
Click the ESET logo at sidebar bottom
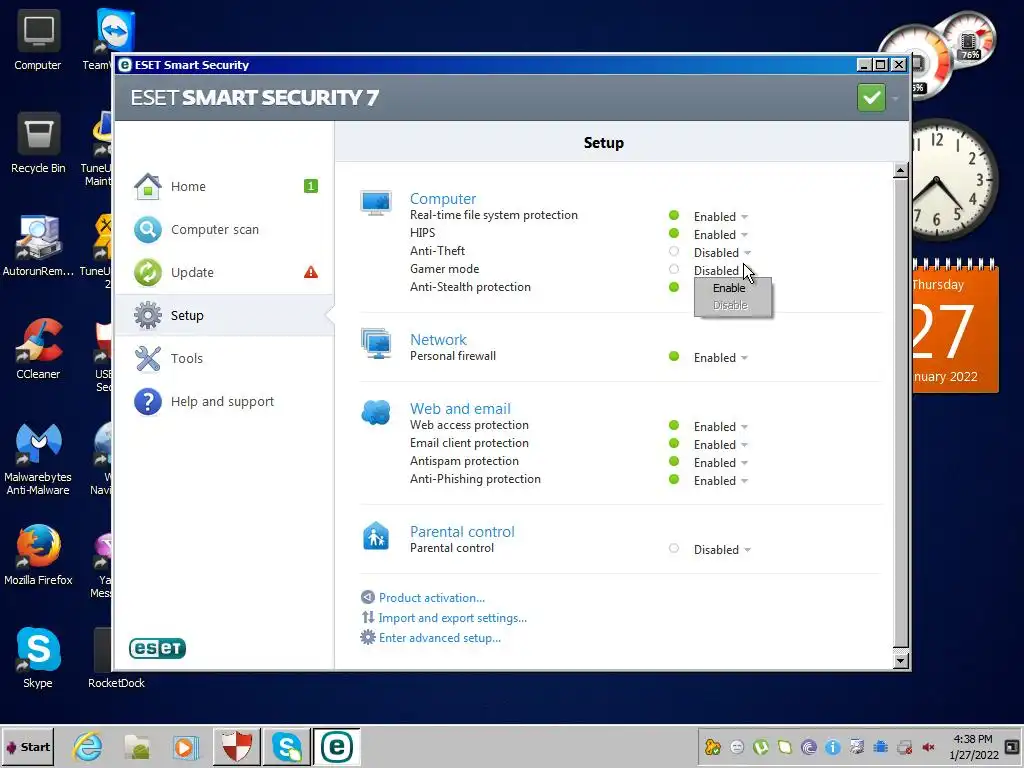[x=157, y=648]
